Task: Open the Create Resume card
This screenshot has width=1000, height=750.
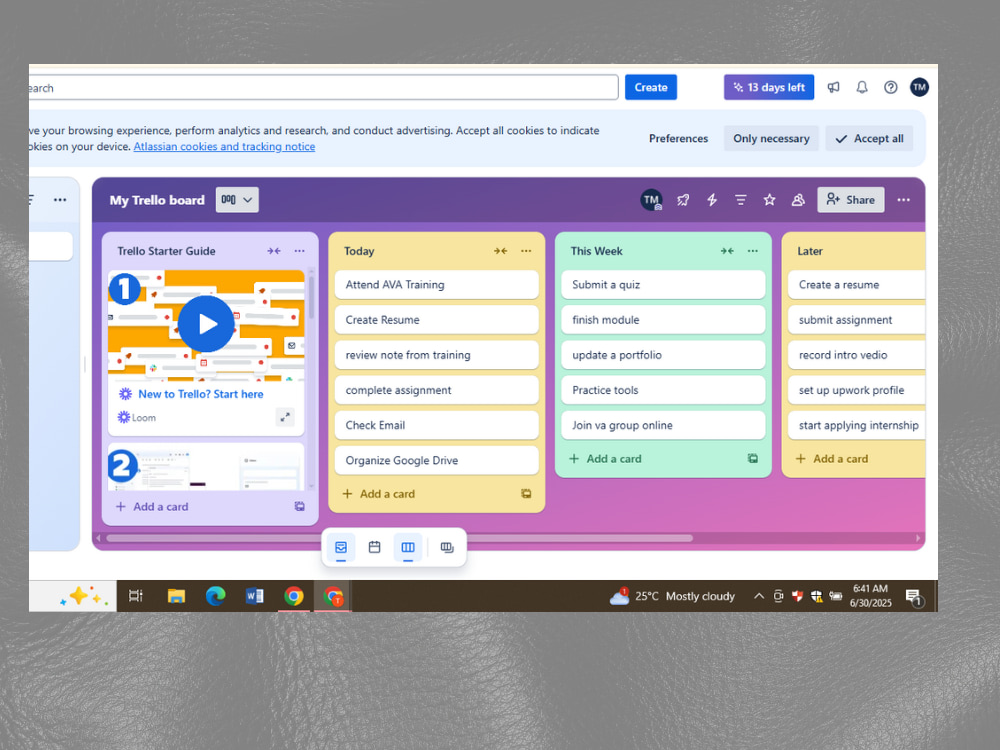Action: [436, 320]
